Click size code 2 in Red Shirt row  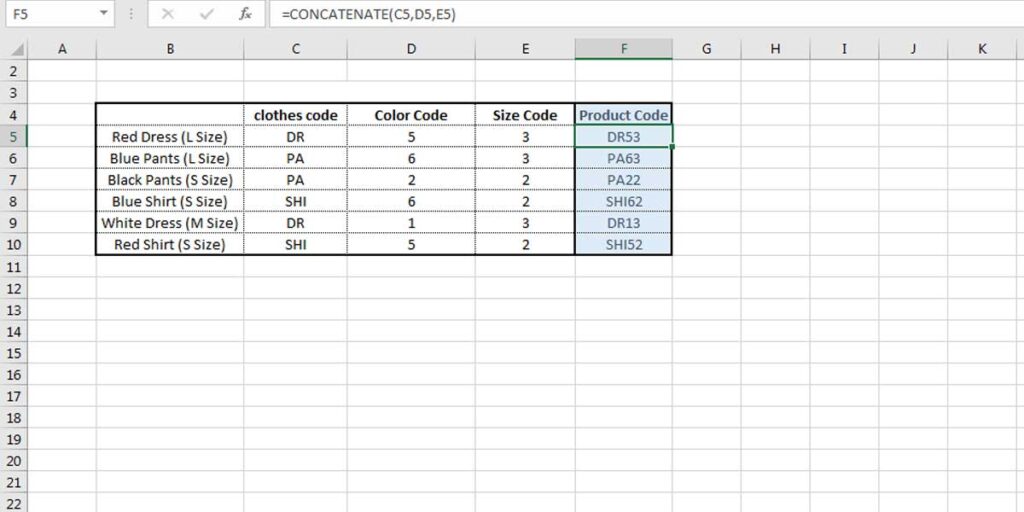(x=525, y=245)
